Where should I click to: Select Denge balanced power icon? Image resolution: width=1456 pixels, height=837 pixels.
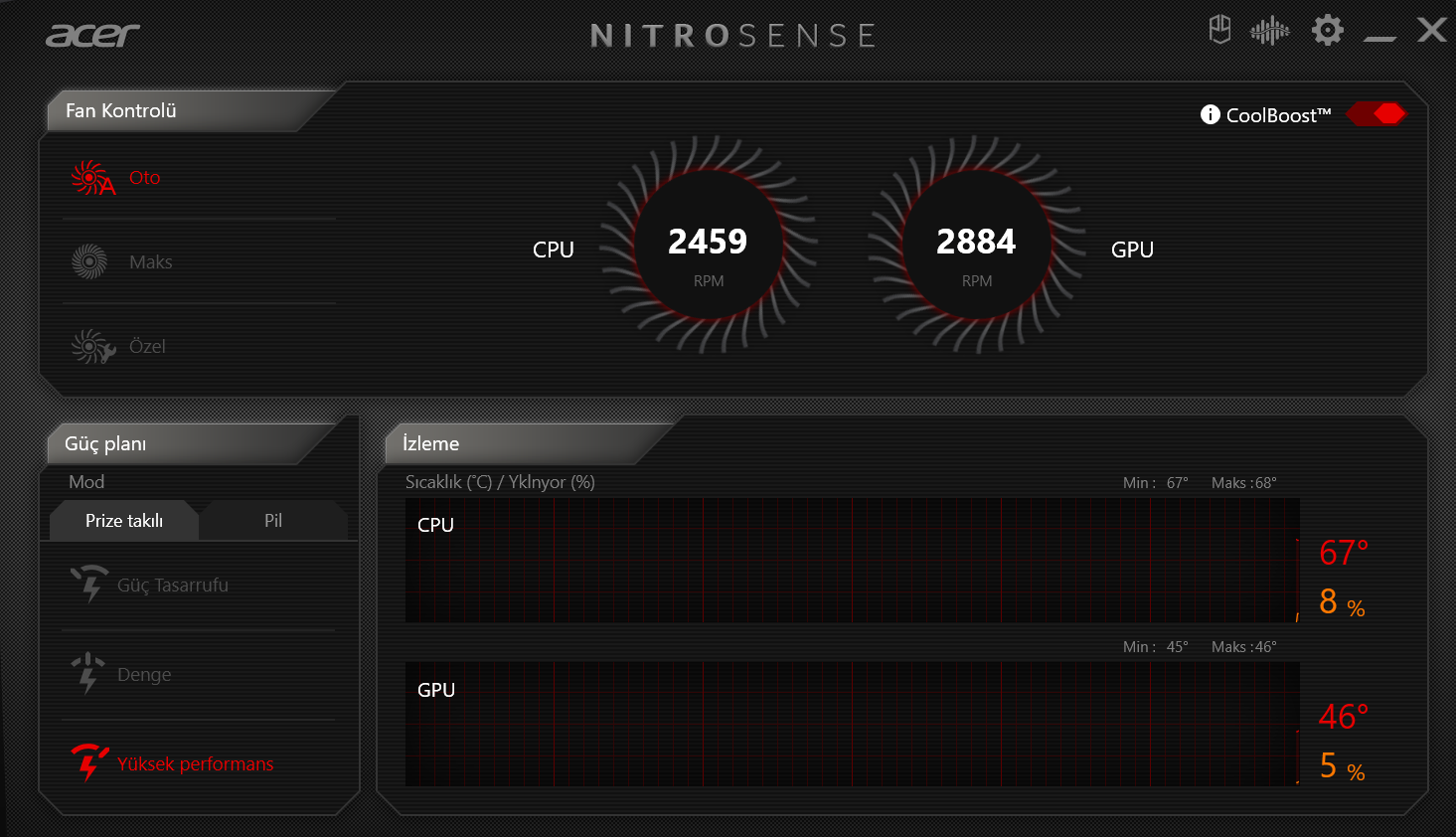pyautogui.click(x=88, y=673)
